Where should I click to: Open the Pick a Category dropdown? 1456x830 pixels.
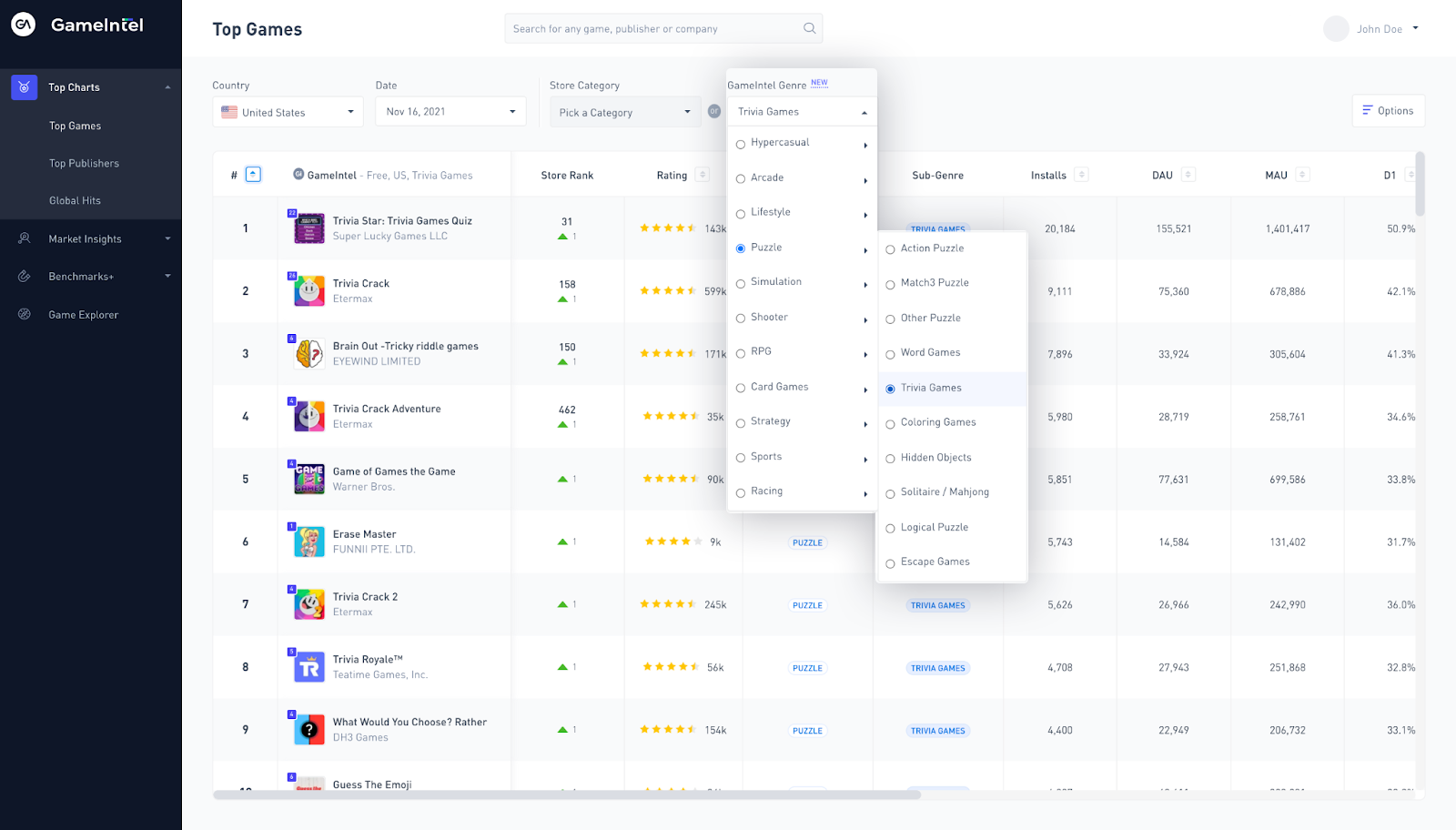(x=625, y=112)
